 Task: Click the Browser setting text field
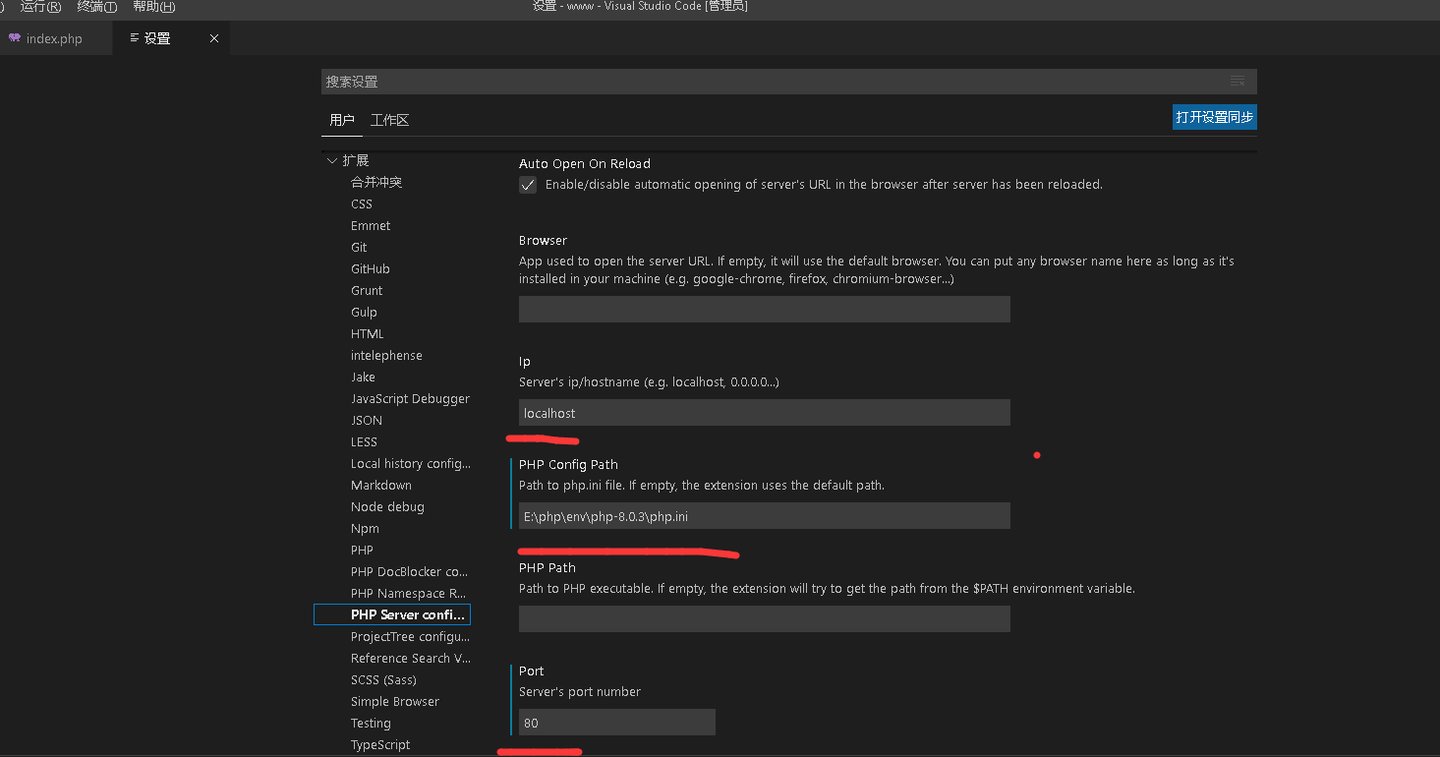tap(764, 309)
